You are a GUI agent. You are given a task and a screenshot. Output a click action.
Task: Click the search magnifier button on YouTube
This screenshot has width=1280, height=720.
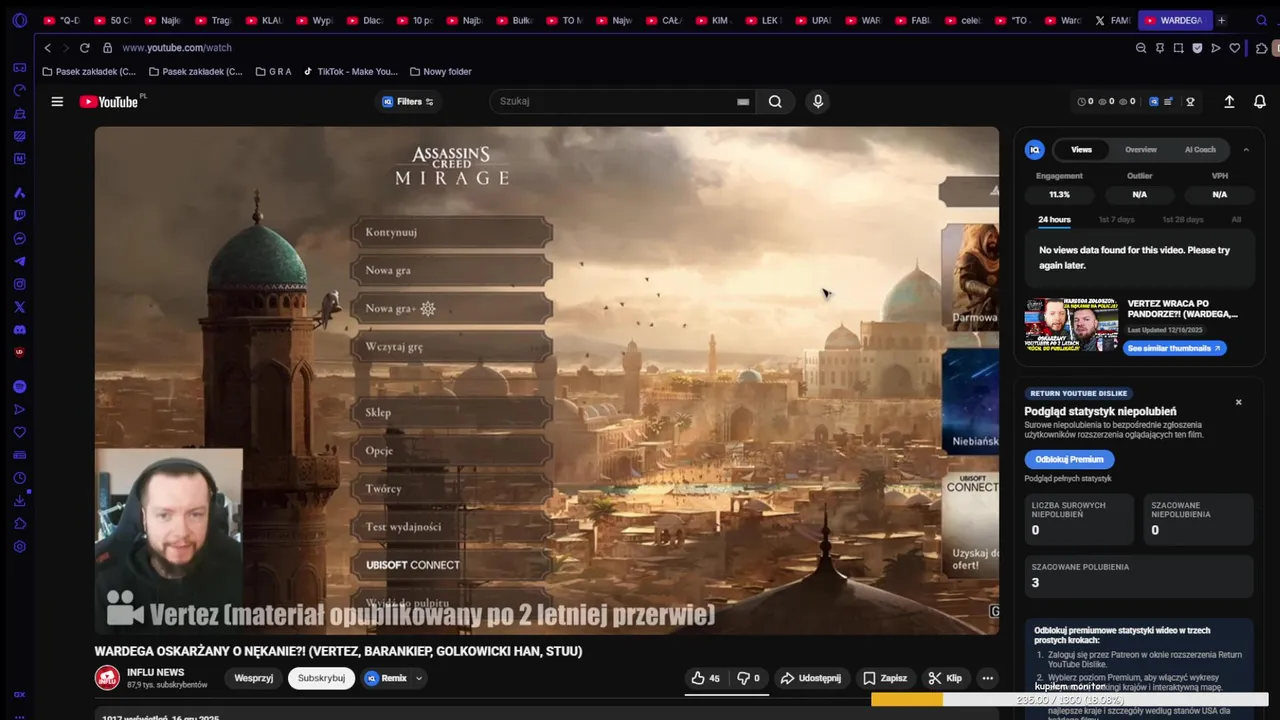[x=775, y=101]
